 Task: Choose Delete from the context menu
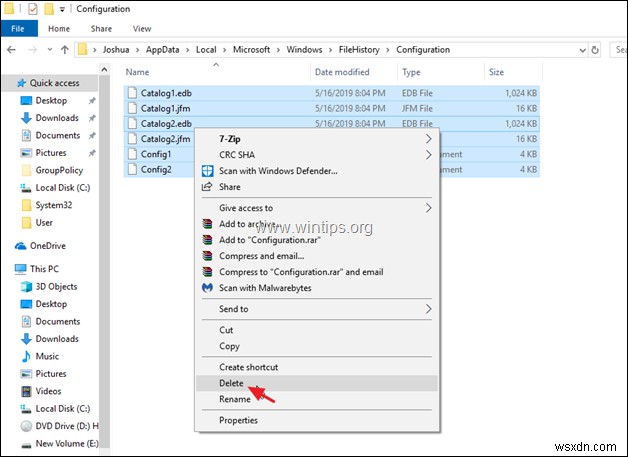click(316, 383)
